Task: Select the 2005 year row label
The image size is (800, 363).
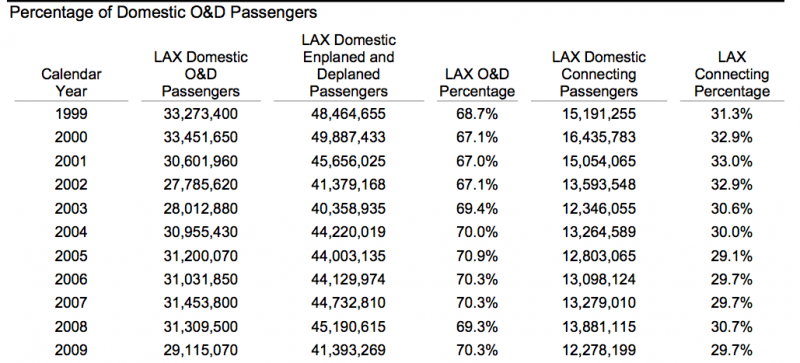Action: point(71,256)
